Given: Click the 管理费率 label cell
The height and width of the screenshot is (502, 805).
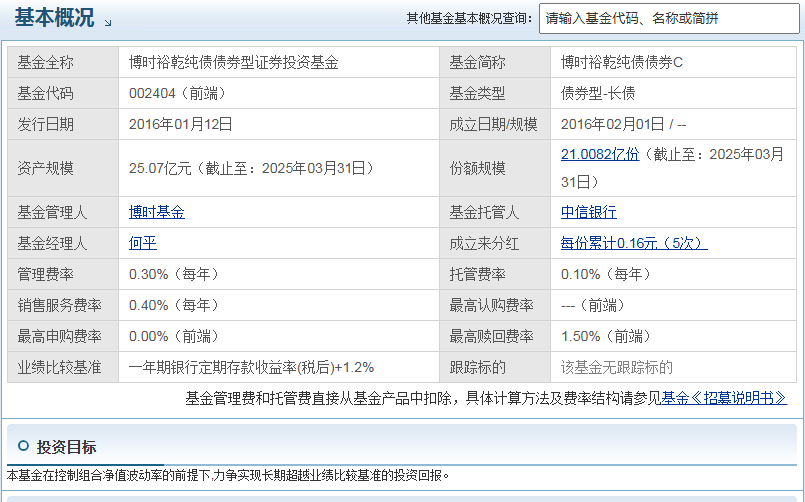Looking at the screenshot, I should click(63, 274).
